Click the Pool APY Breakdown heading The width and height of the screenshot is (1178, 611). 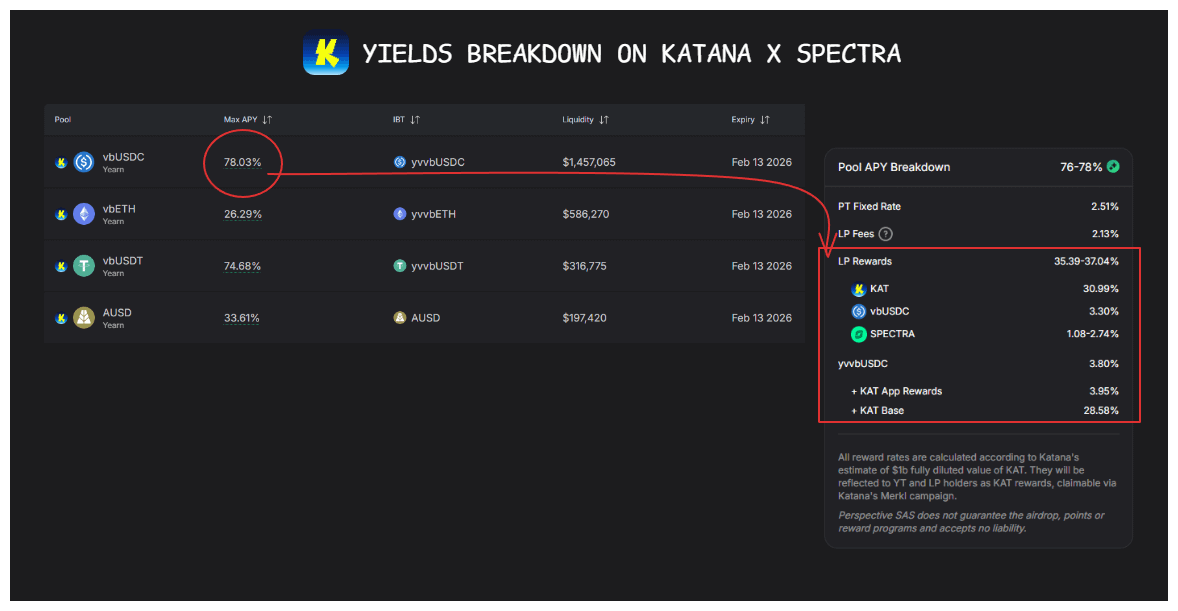(x=894, y=167)
